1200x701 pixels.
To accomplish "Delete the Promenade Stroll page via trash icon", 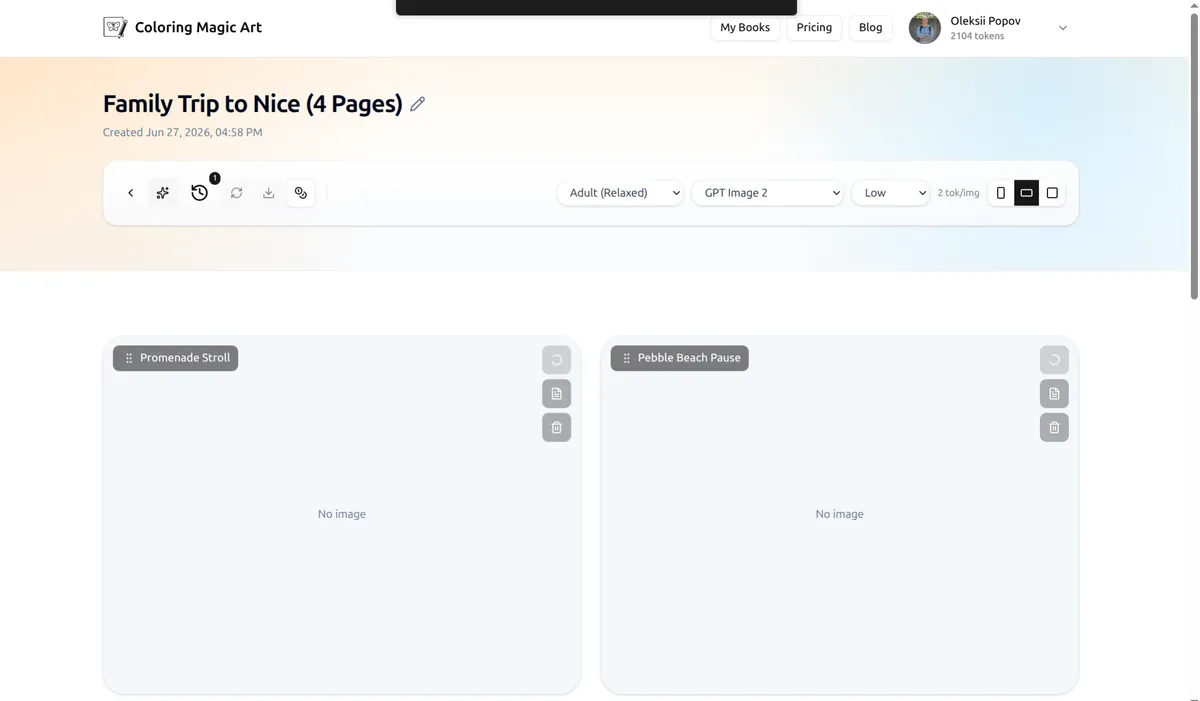I will coord(557,428).
